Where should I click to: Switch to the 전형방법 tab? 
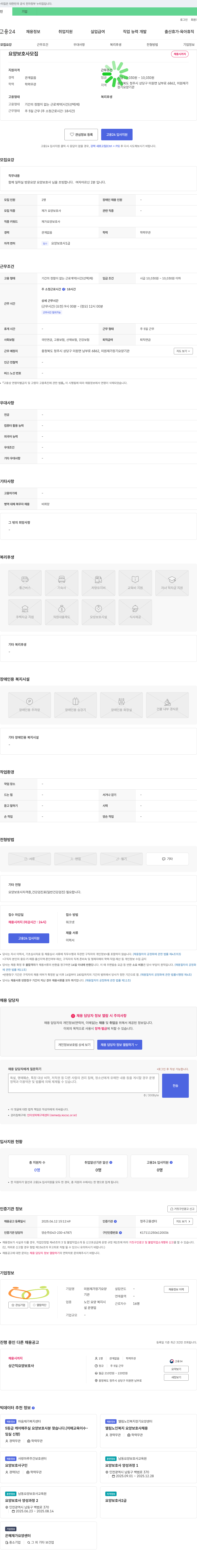pyautogui.click(x=152, y=44)
